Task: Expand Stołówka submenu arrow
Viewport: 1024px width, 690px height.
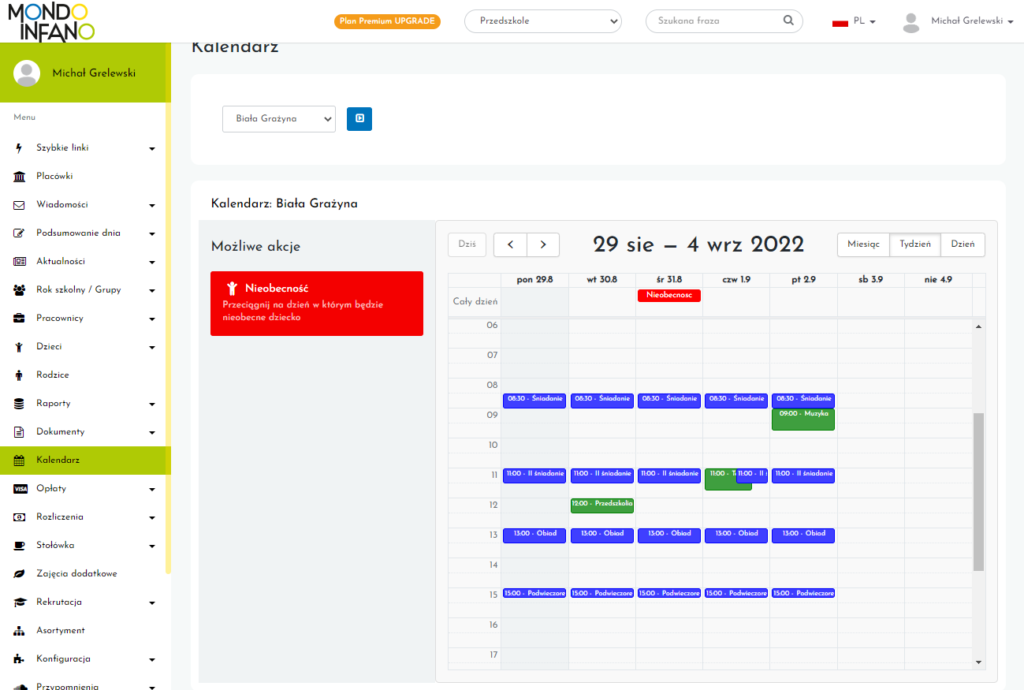Action: 152,546
